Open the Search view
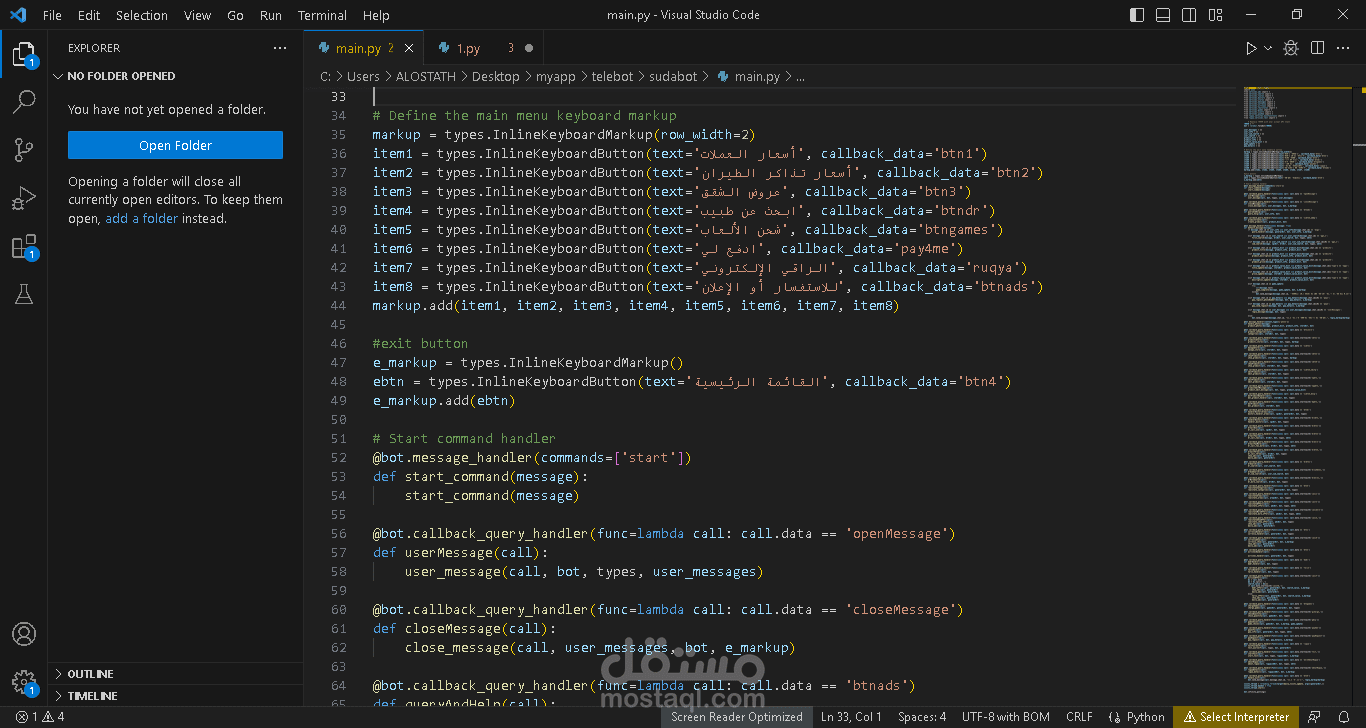This screenshot has height=728, width=1366. (x=24, y=102)
